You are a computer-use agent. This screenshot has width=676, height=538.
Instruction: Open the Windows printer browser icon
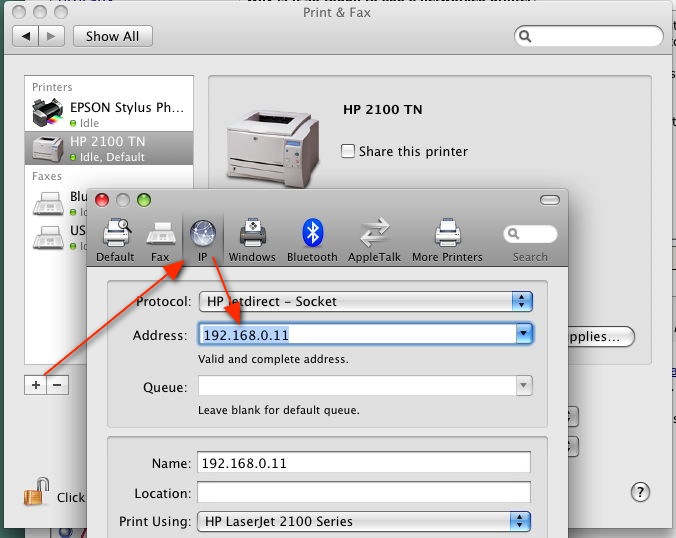(252, 241)
